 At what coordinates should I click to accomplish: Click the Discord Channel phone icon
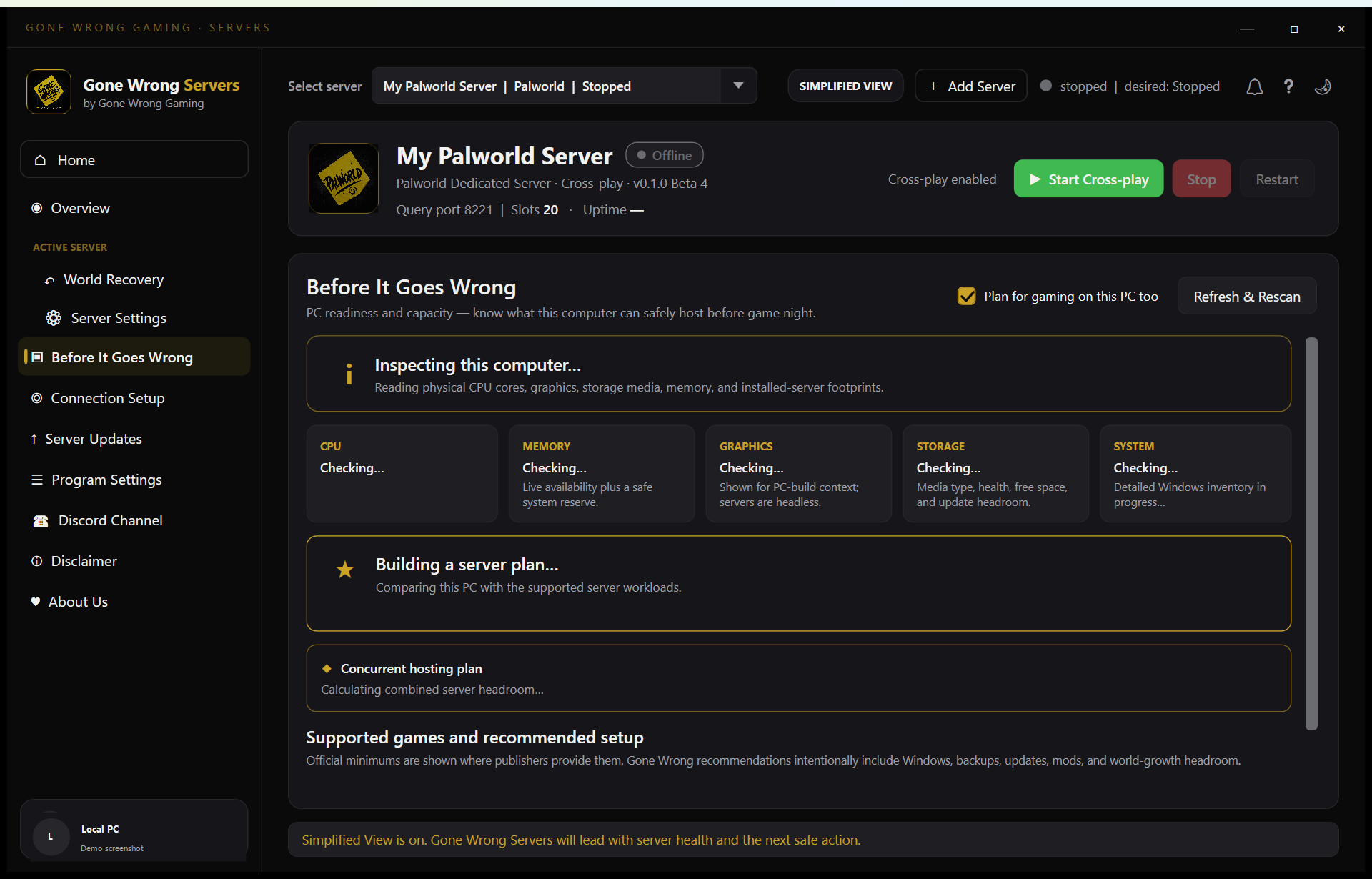click(41, 521)
